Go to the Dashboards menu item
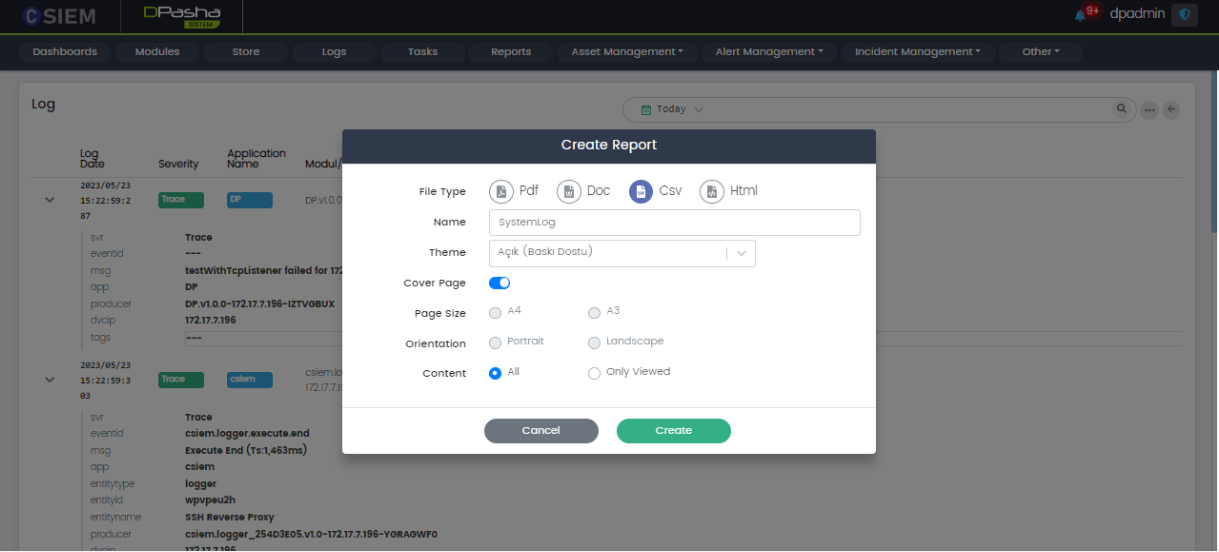1219x552 pixels. (65, 52)
